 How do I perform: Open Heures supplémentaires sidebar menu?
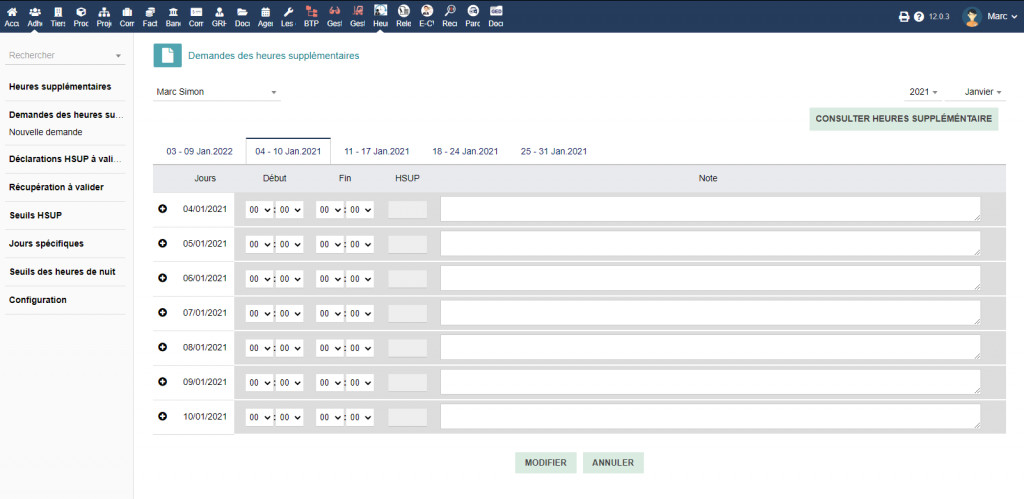click(x=60, y=87)
